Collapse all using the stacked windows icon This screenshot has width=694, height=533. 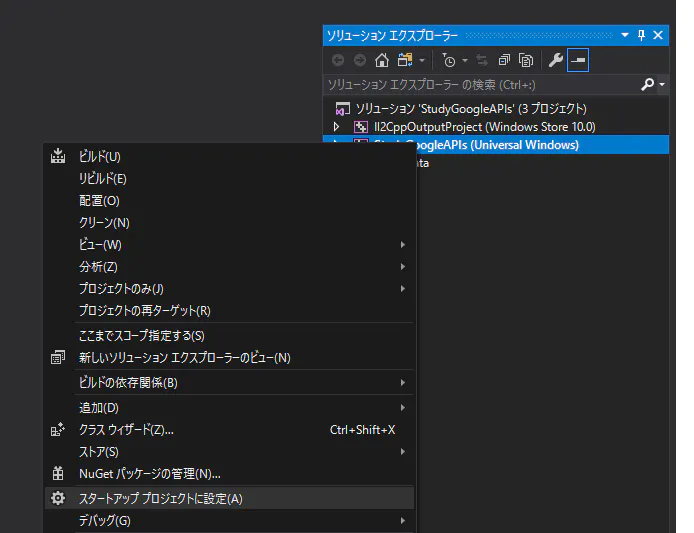pos(504,60)
